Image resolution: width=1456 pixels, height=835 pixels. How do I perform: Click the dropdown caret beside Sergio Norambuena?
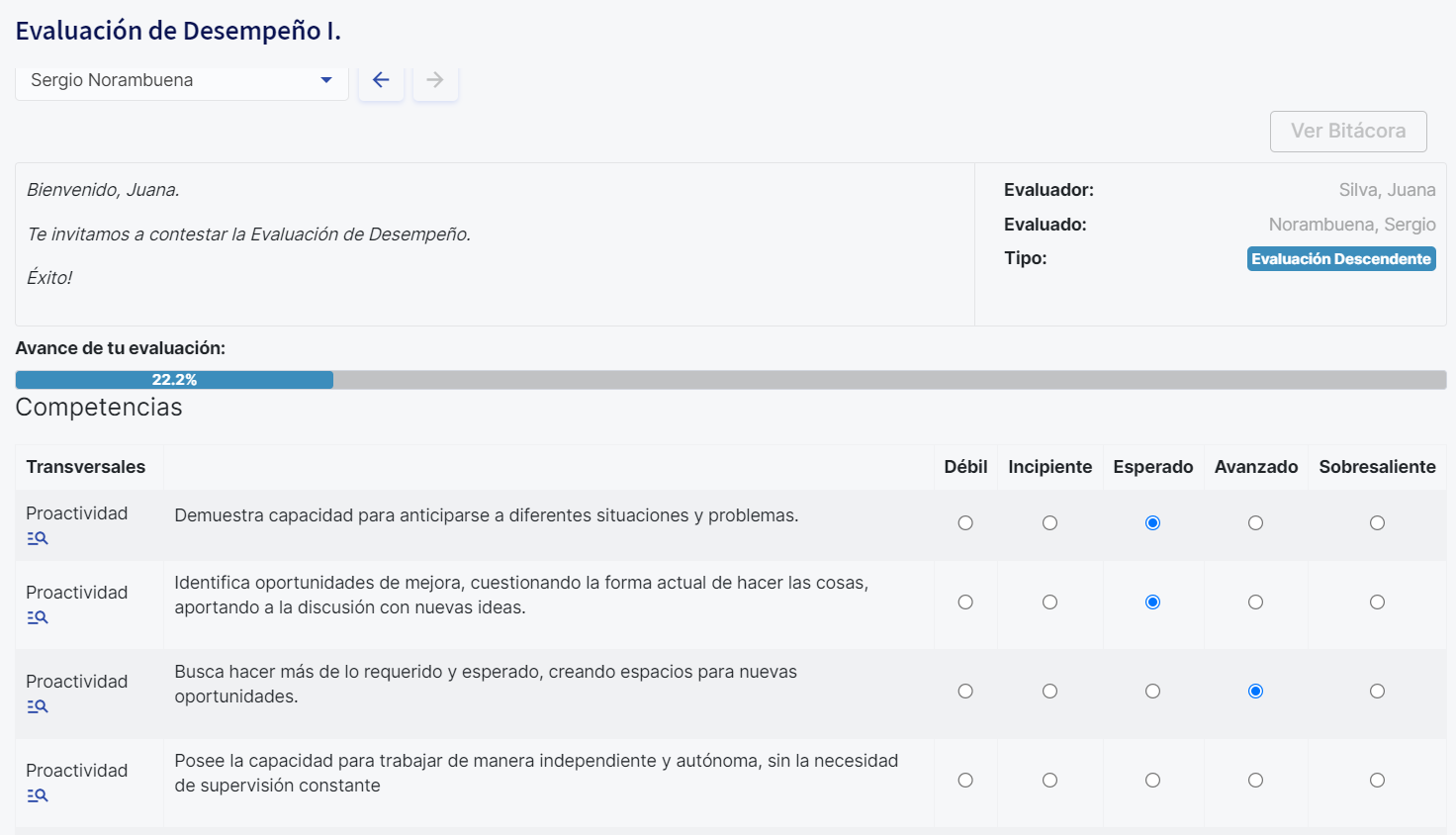point(326,80)
